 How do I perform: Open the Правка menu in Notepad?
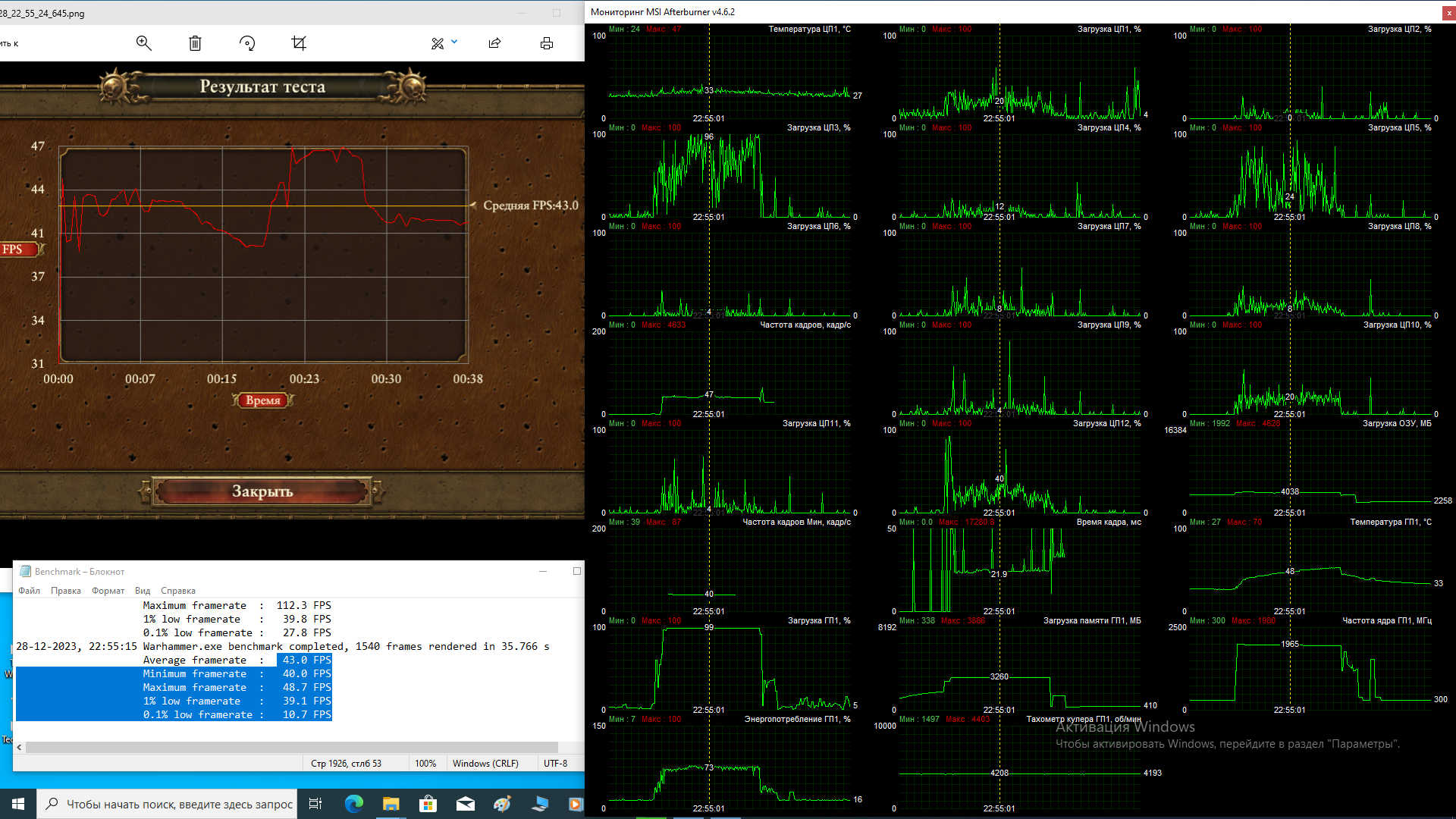(x=66, y=591)
